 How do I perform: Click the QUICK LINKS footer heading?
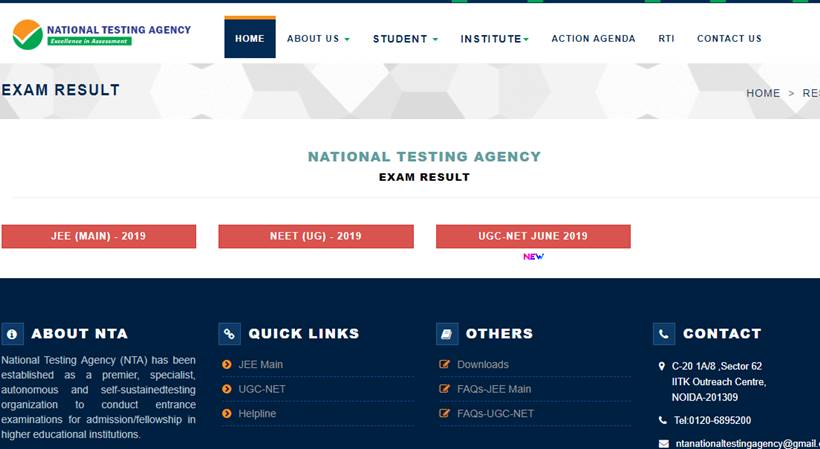click(304, 333)
